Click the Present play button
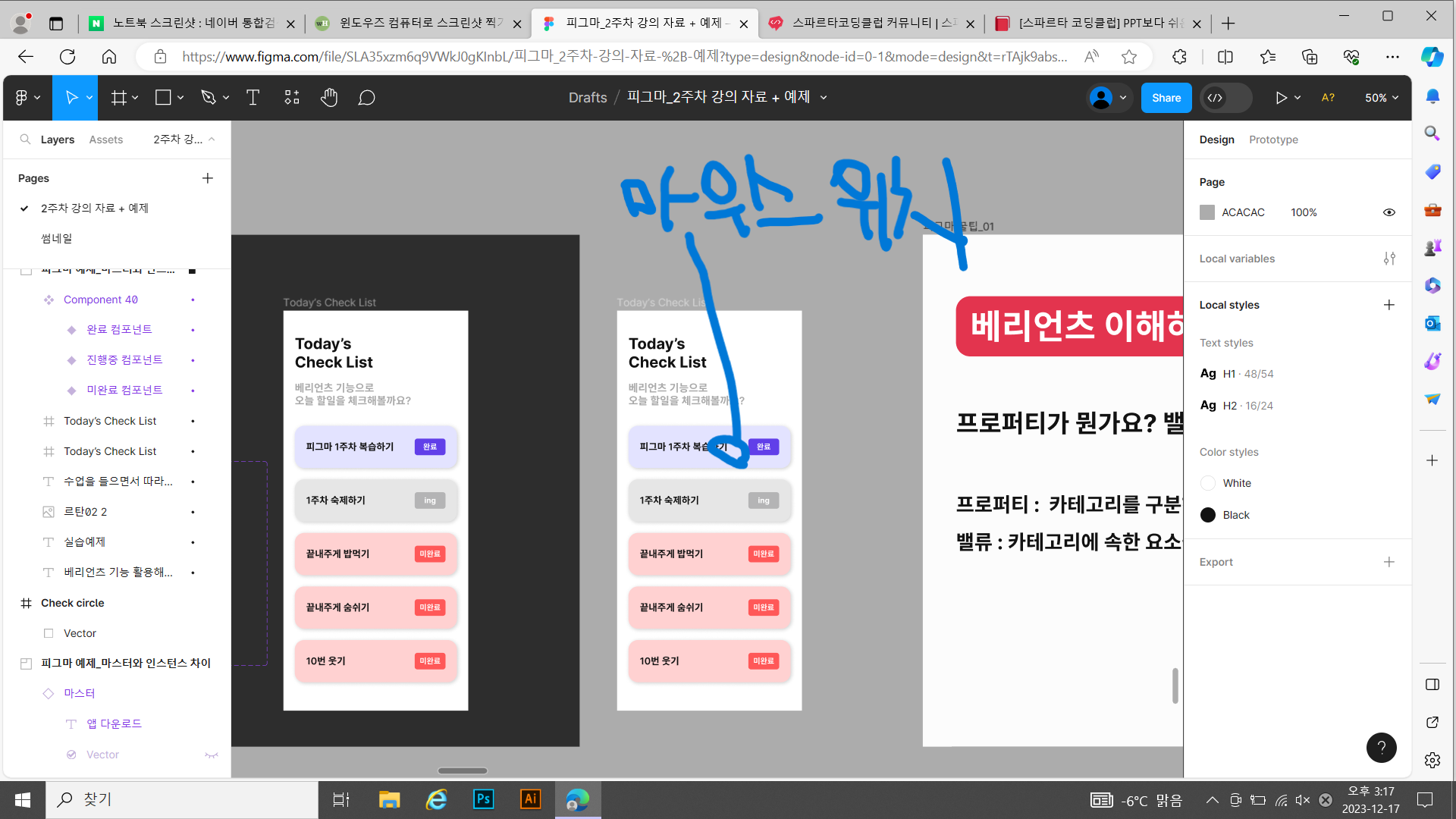 (x=1281, y=98)
